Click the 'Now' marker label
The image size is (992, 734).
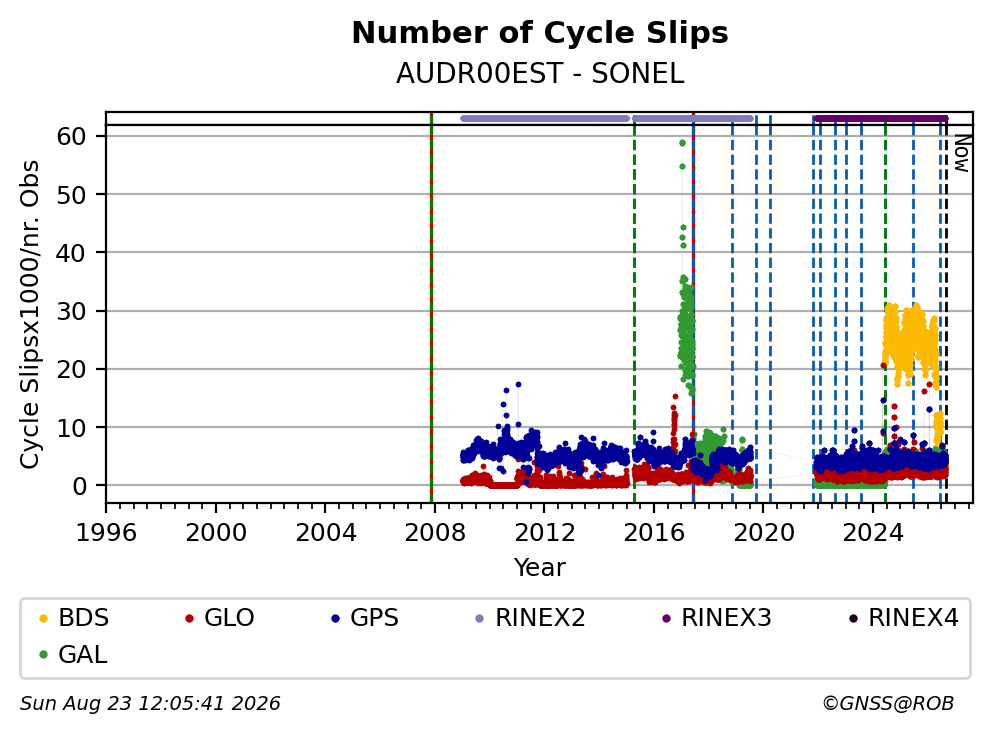pyautogui.click(x=962, y=153)
